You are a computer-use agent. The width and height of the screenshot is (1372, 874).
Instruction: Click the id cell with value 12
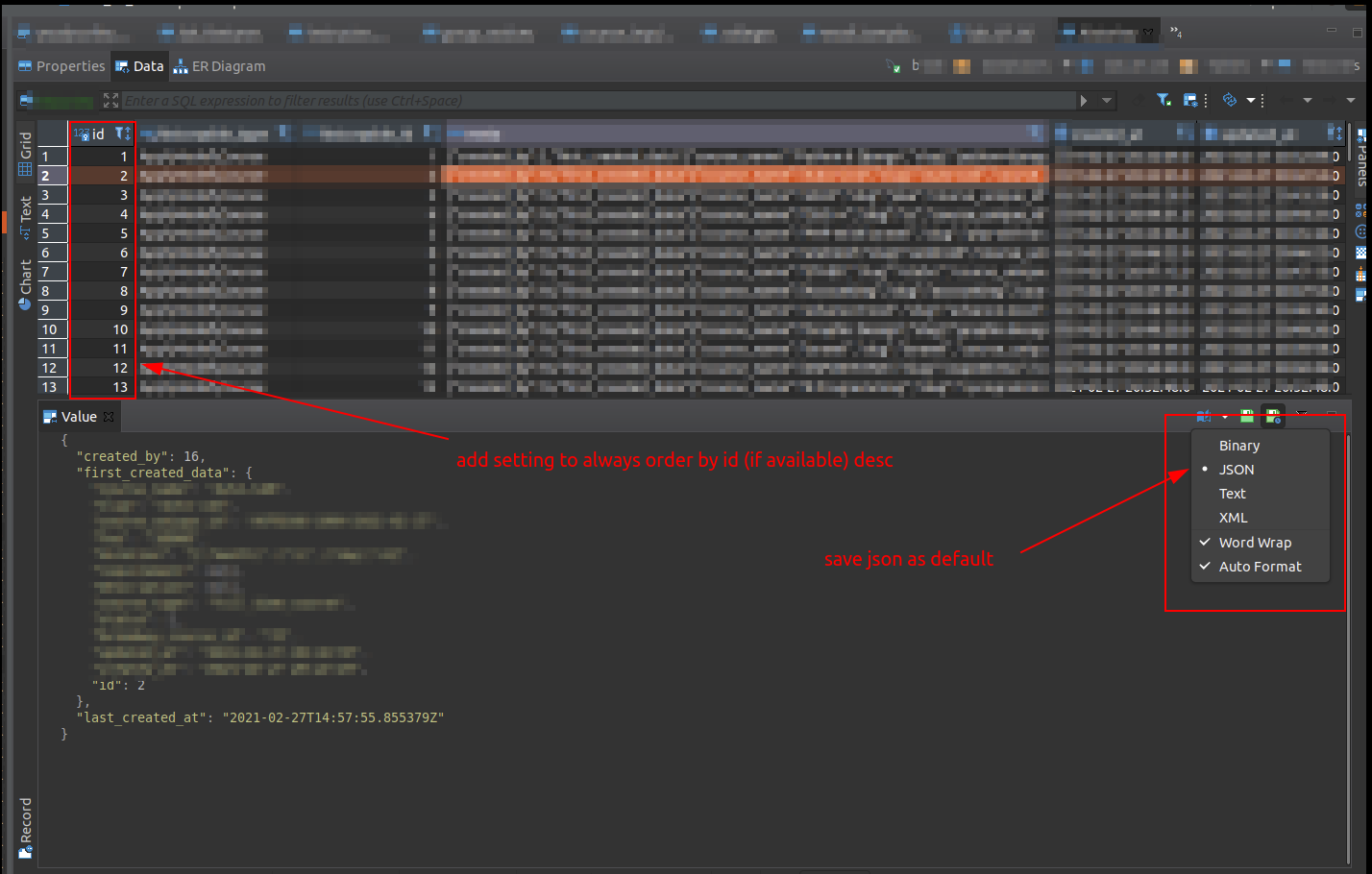pyautogui.click(x=102, y=368)
